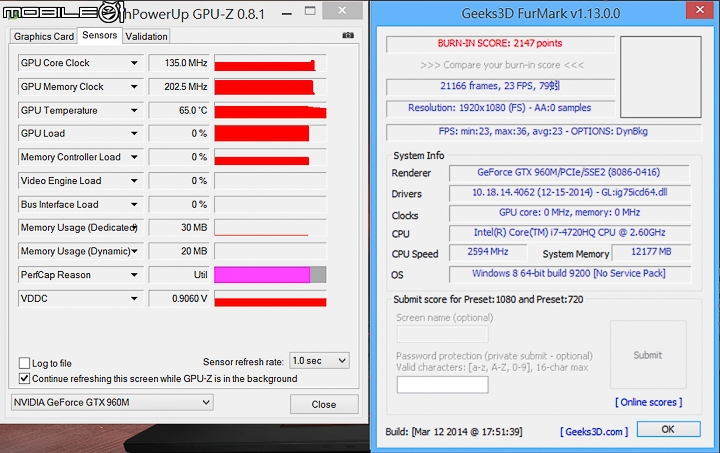Viewport: 720px width, 453px height.
Task: Click the BURN-IN SCORE 2147 points field
Action: click(x=501, y=44)
